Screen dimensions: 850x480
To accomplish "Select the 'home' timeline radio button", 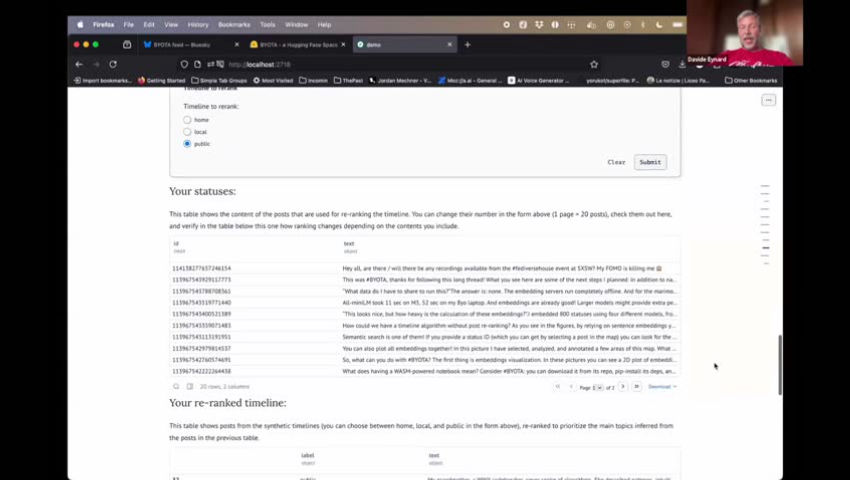I will 187,120.
